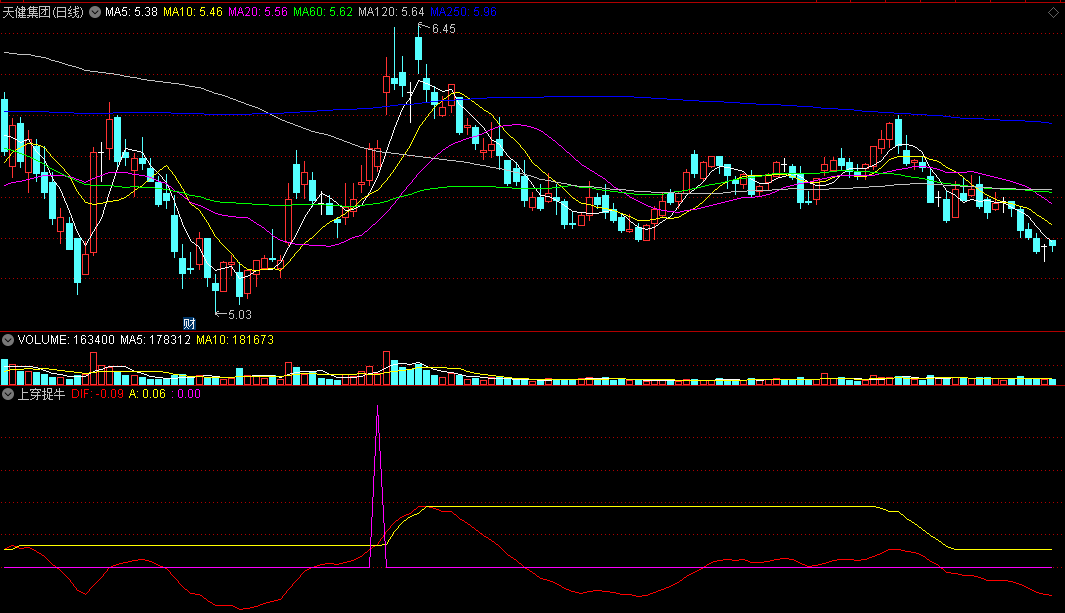
Task: Click the diamond icon in the chart corner
Action: [x=1053, y=12]
